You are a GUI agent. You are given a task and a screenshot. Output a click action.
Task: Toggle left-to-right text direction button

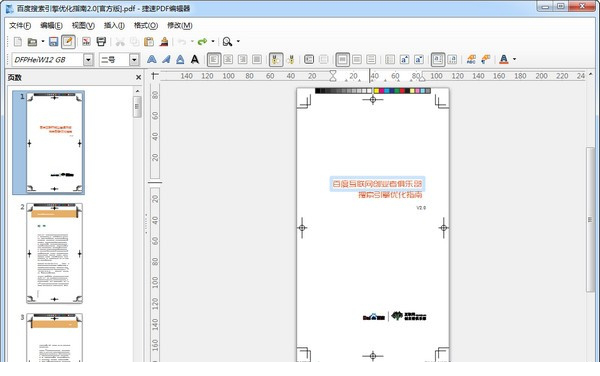(x=276, y=59)
